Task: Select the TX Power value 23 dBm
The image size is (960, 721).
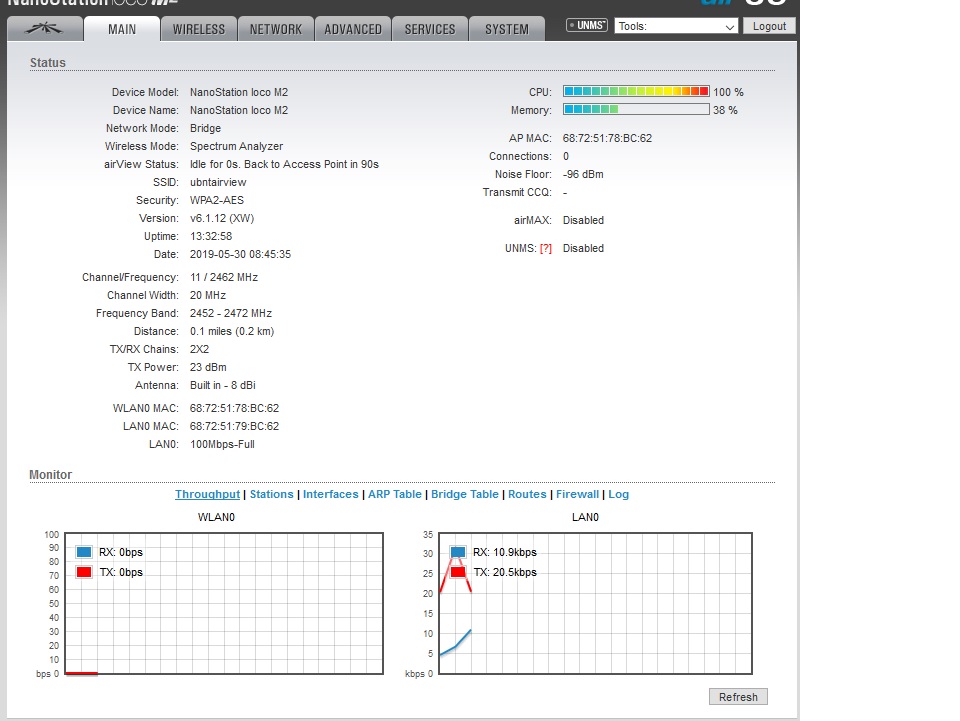Action: click(208, 367)
